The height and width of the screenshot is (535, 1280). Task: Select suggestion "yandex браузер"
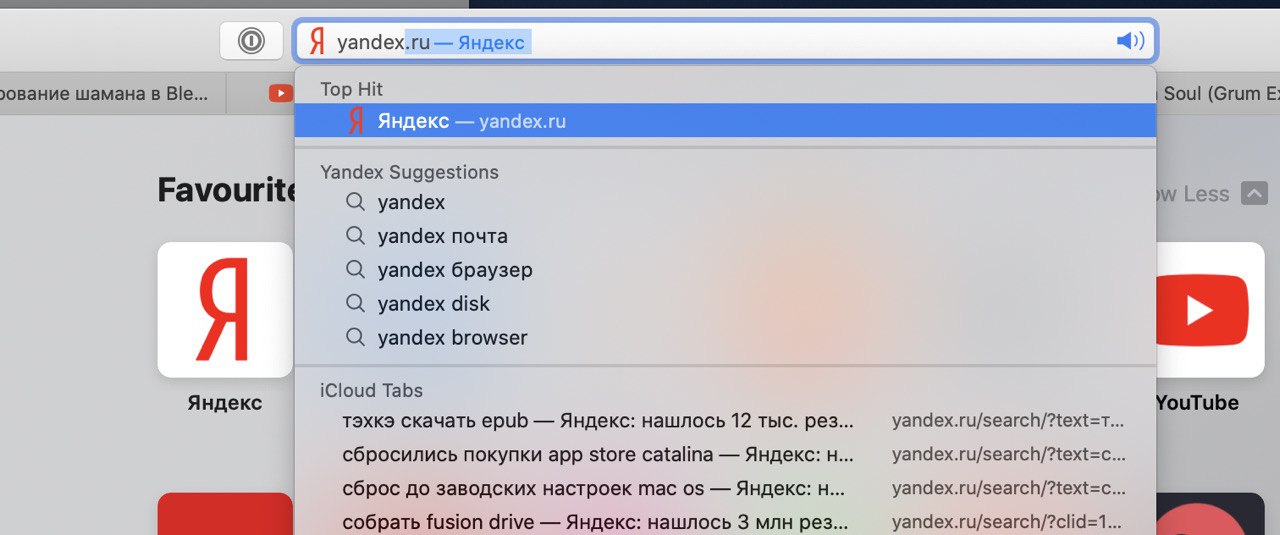point(725,270)
